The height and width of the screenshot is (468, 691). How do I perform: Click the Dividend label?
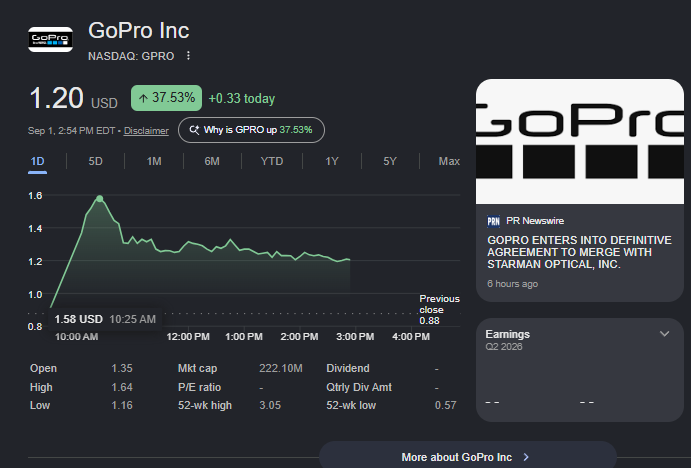(348, 368)
